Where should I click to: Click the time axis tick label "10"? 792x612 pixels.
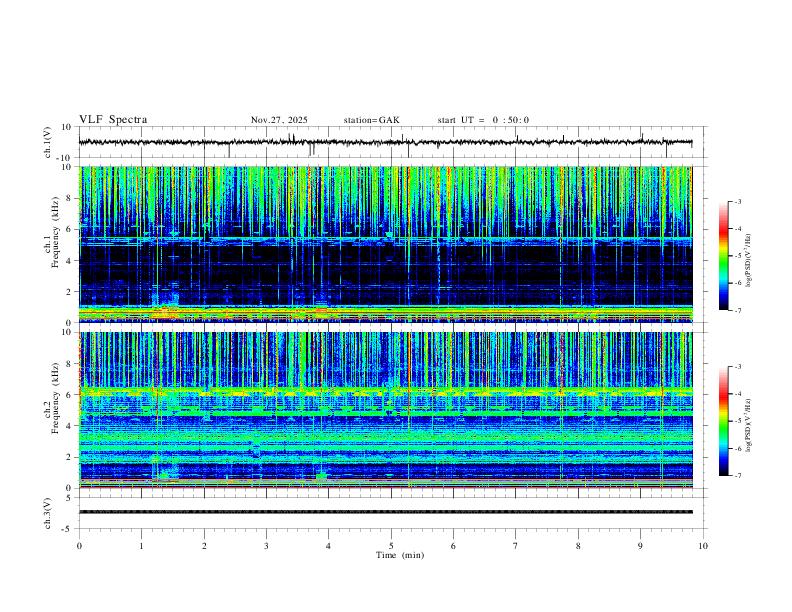703,546
